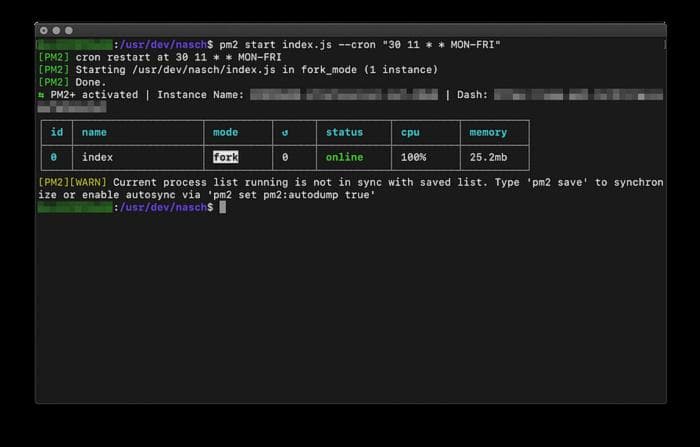Click the '[PM2] Done.' line
The height and width of the screenshot is (447, 700).
pos(72,82)
